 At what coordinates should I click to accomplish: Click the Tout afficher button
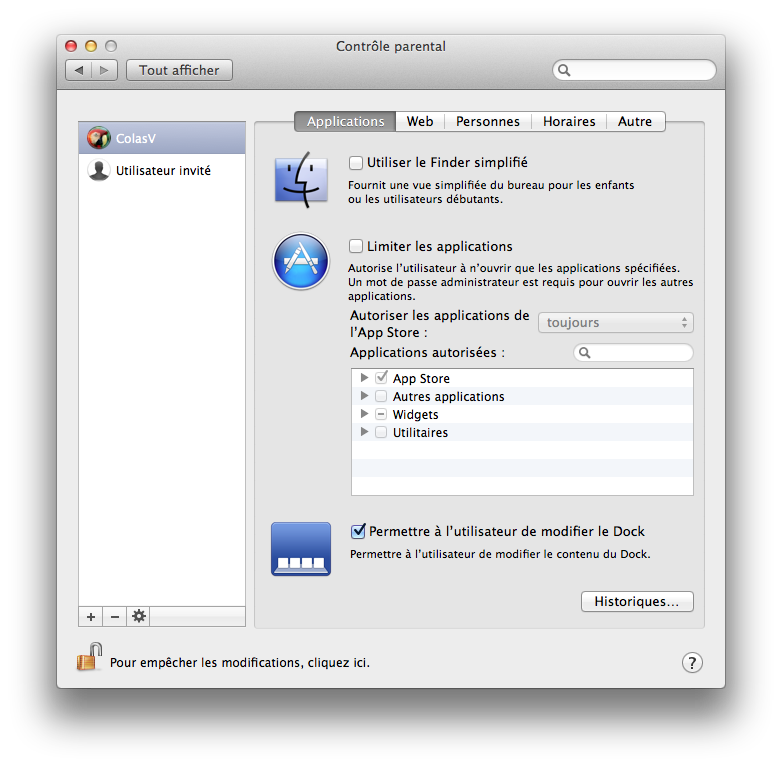tap(179, 70)
